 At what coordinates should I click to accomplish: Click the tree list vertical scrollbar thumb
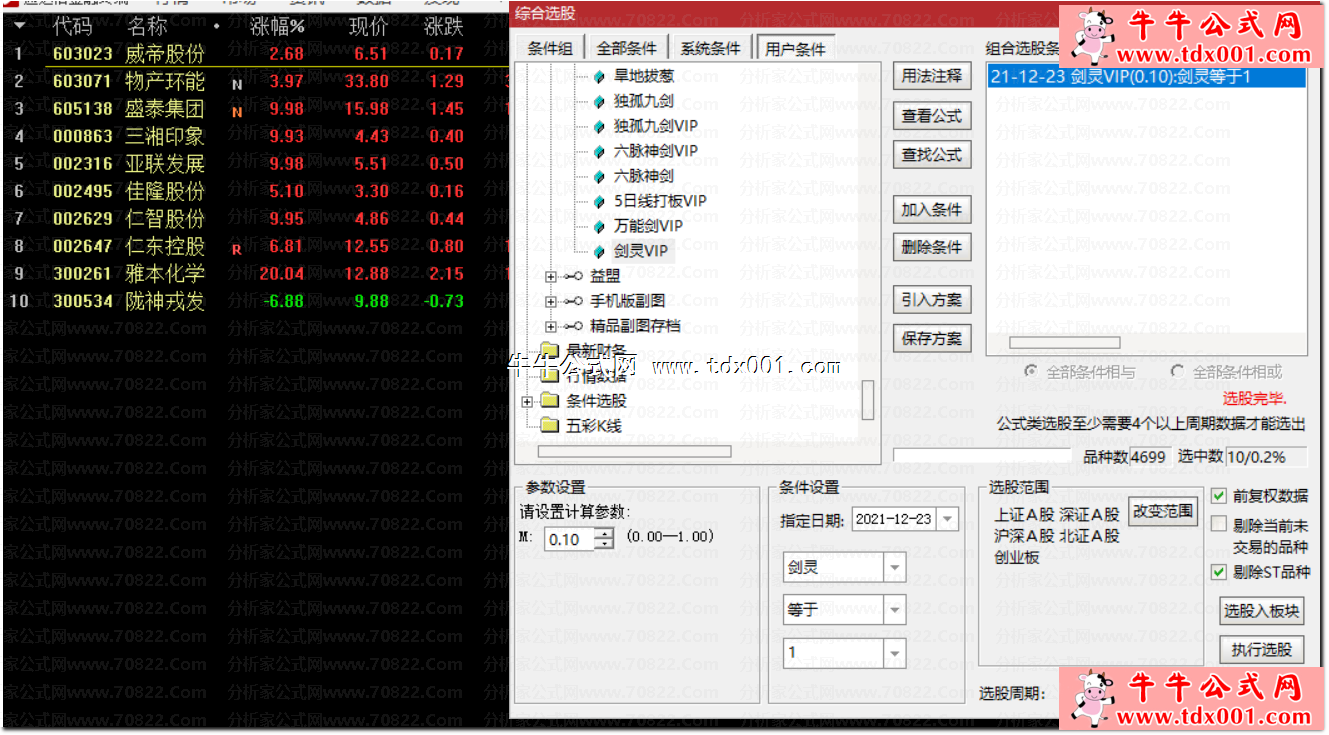point(868,399)
